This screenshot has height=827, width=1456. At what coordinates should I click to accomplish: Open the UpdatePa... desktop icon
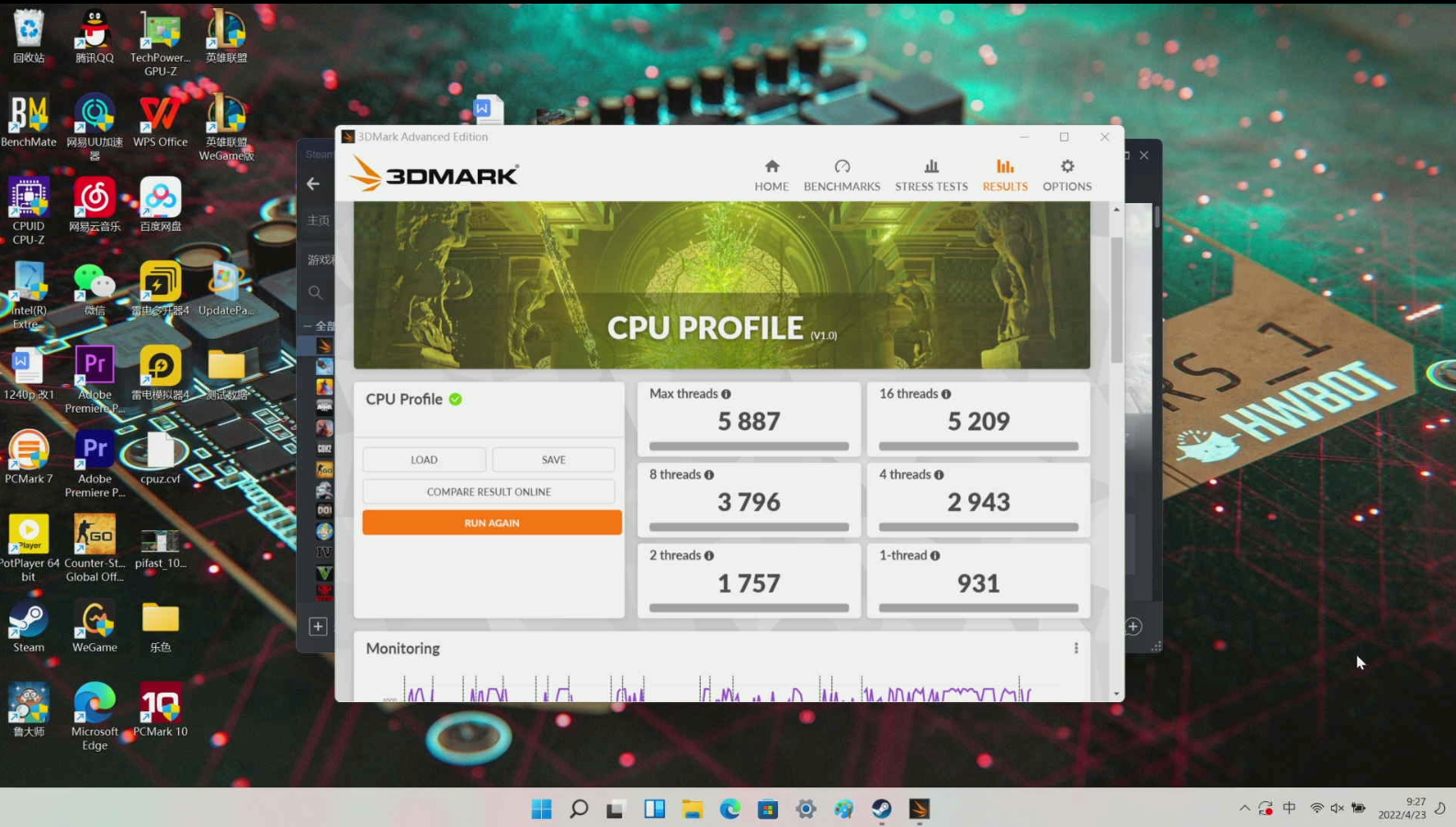(x=226, y=289)
